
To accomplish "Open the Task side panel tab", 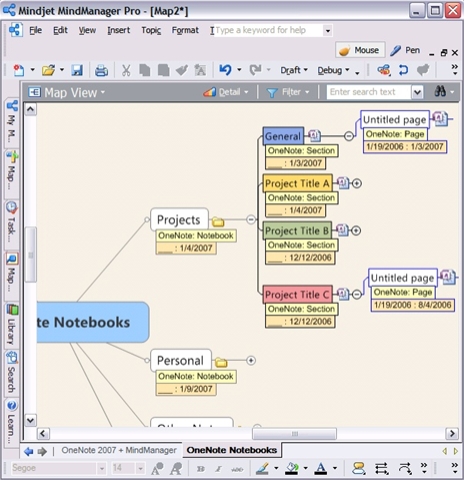I will [12, 224].
